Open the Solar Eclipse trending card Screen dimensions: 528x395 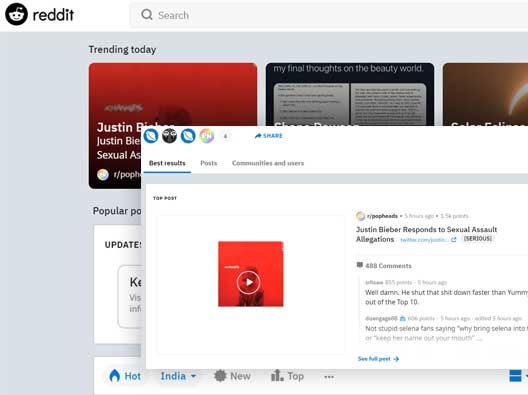tap(485, 94)
